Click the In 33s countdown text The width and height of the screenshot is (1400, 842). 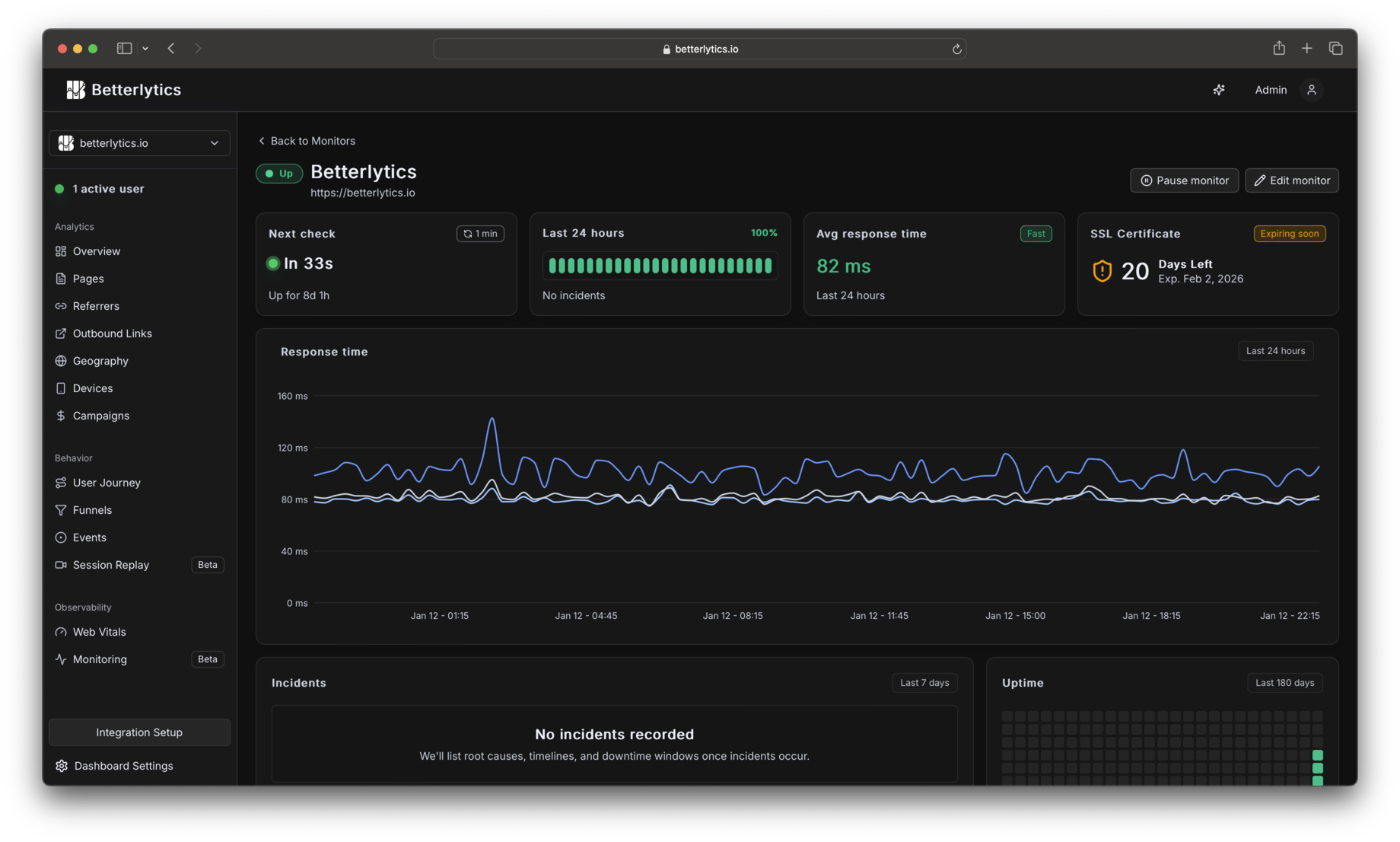click(308, 263)
